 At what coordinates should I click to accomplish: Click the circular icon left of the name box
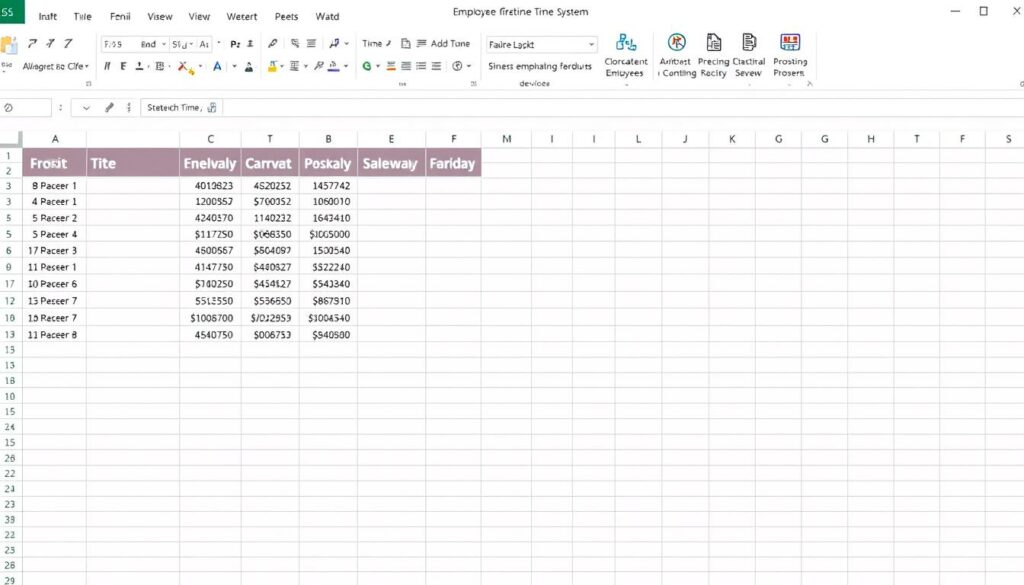[x=8, y=108]
